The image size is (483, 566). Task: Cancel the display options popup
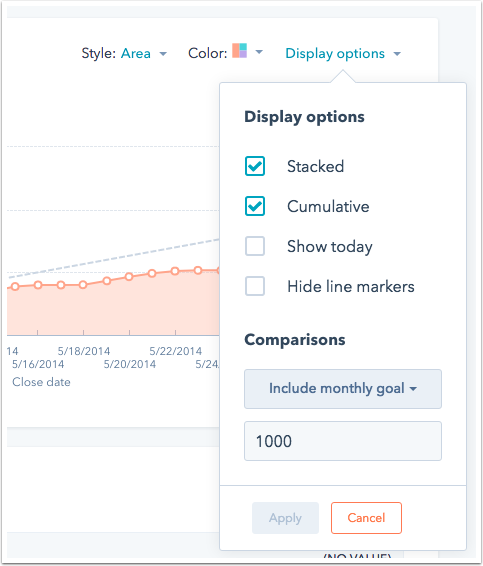click(x=366, y=518)
